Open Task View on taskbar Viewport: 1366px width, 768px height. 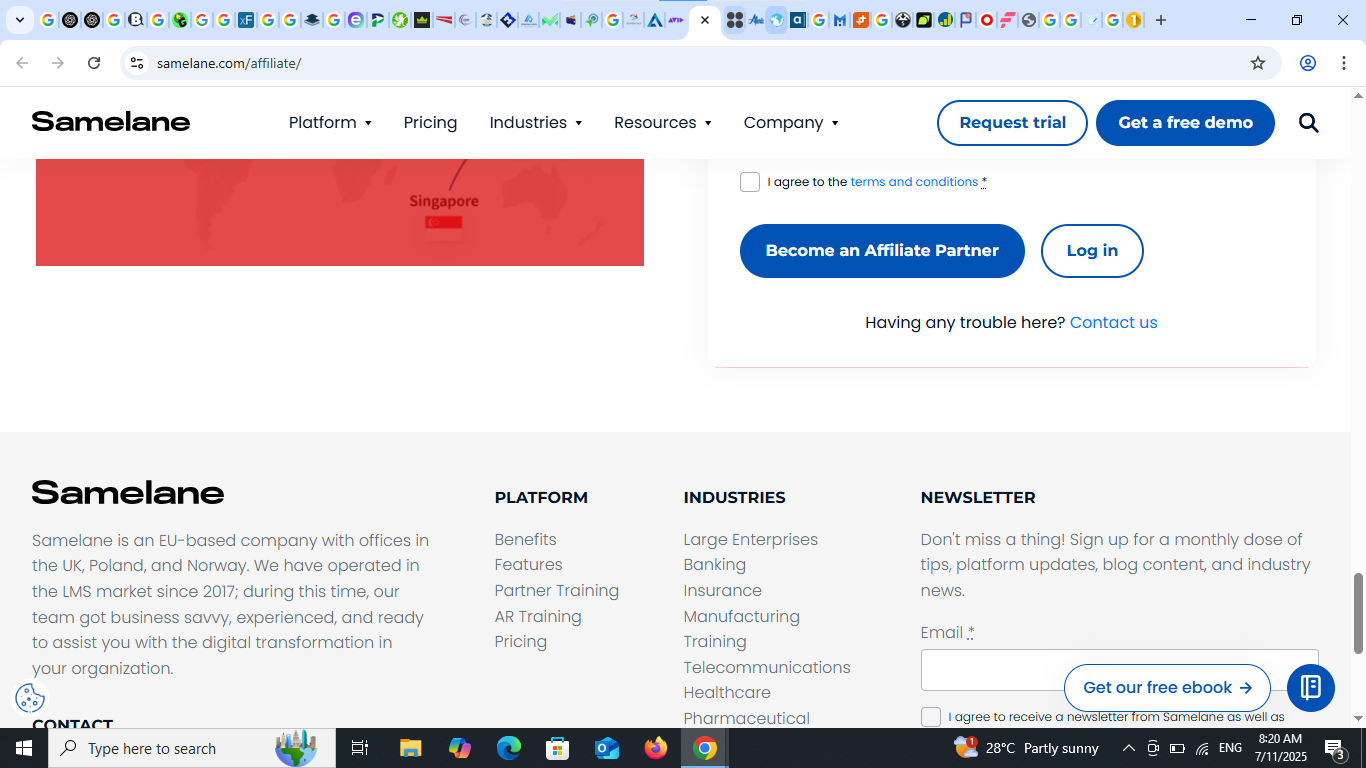click(x=360, y=748)
